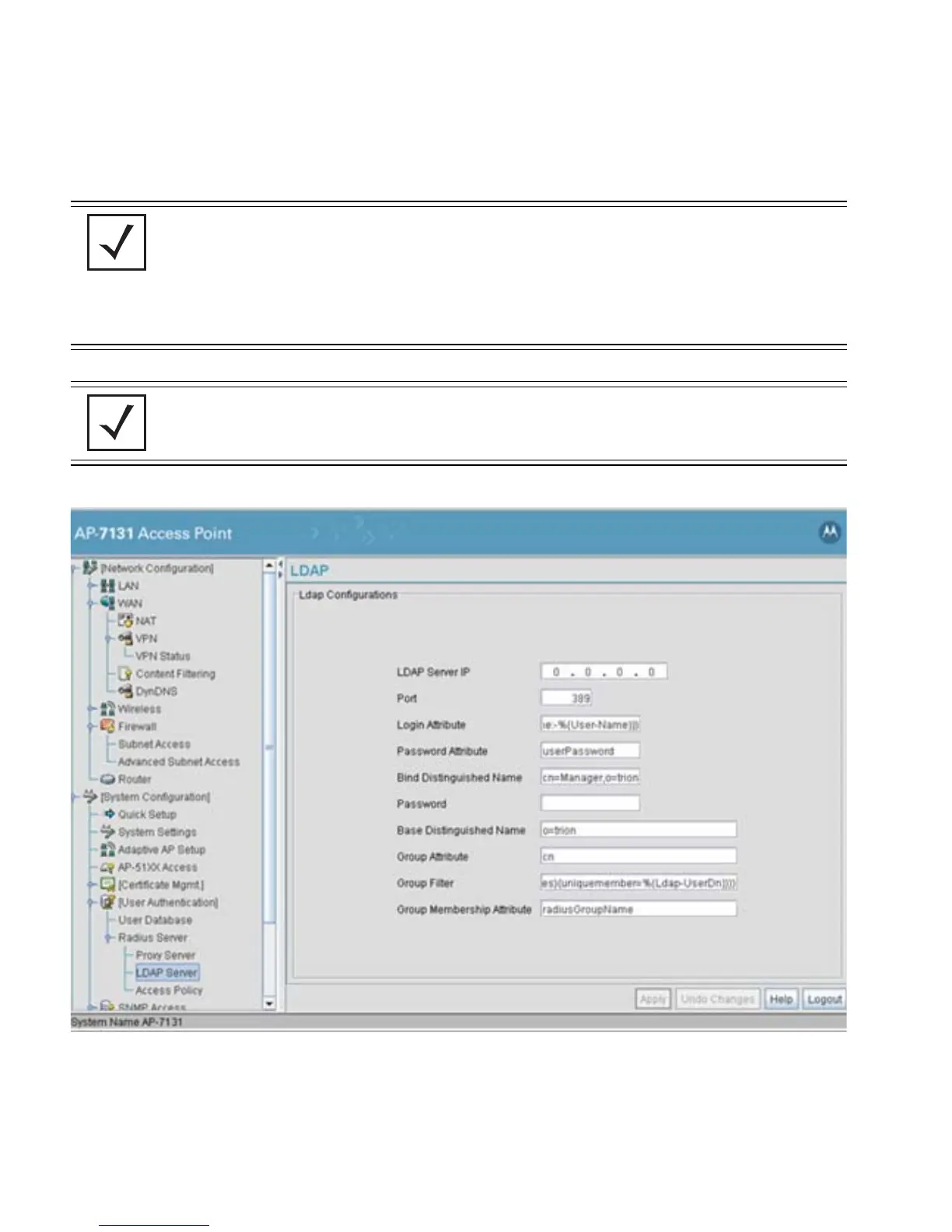Open Subnet Access page
952x1232 pixels.
[154, 744]
